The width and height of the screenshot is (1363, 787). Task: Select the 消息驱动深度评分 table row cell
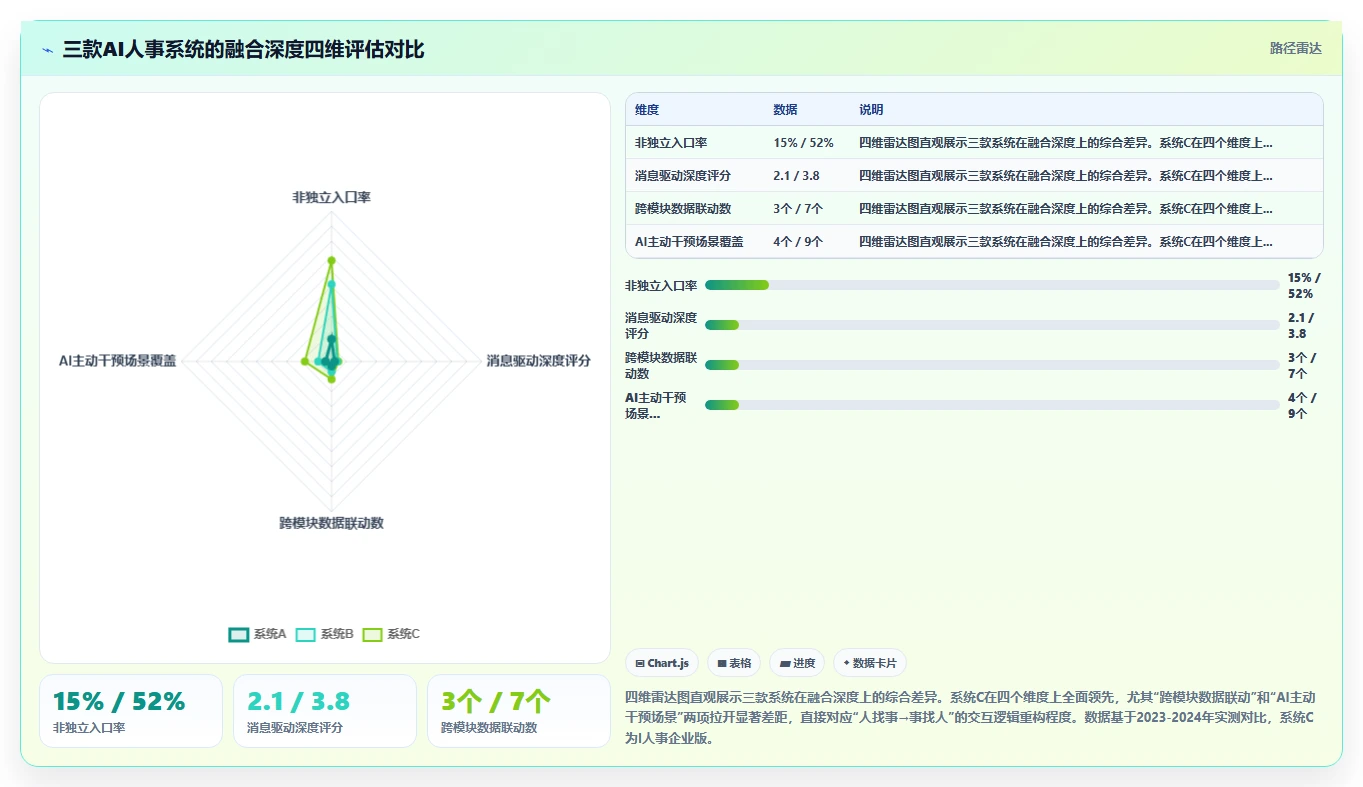tap(683, 176)
